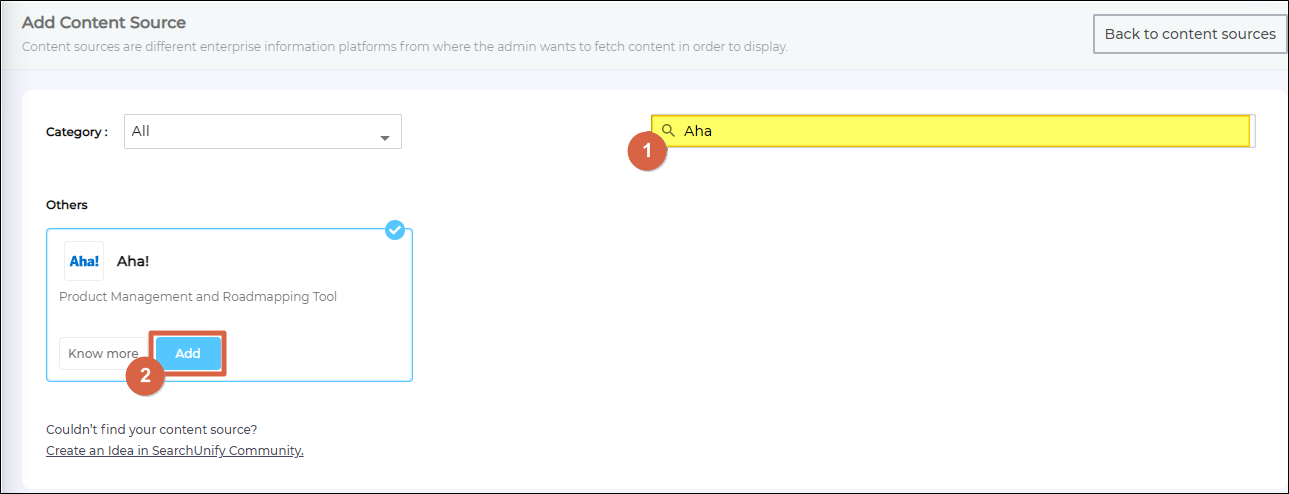Click the Others section heading
The height and width of the screenshot is (494, 1289).
point(67,205)
